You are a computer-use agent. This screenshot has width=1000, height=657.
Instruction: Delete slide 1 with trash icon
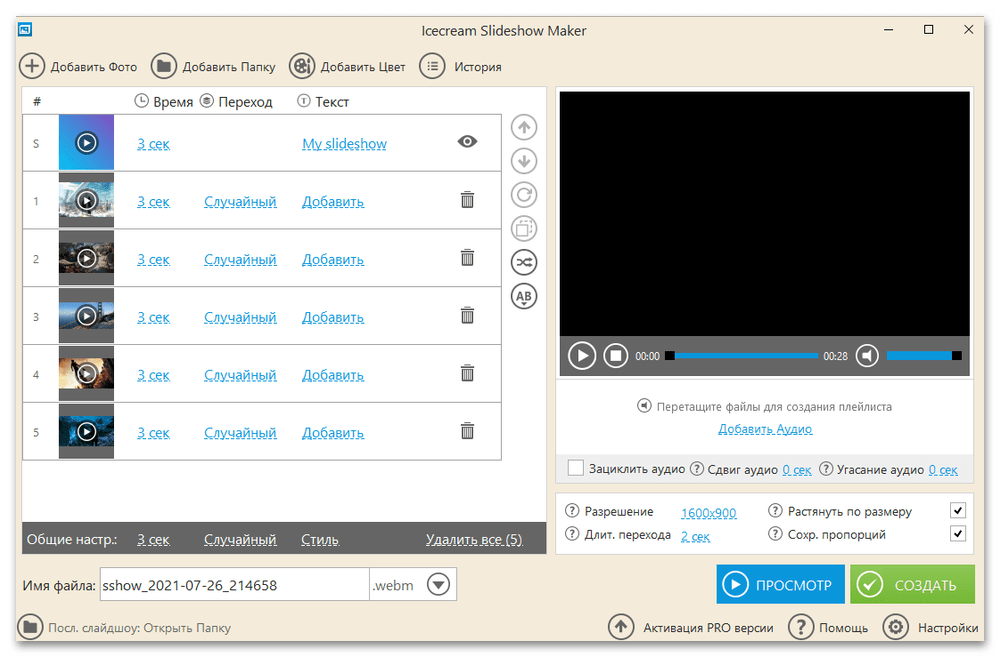point(467,201)
